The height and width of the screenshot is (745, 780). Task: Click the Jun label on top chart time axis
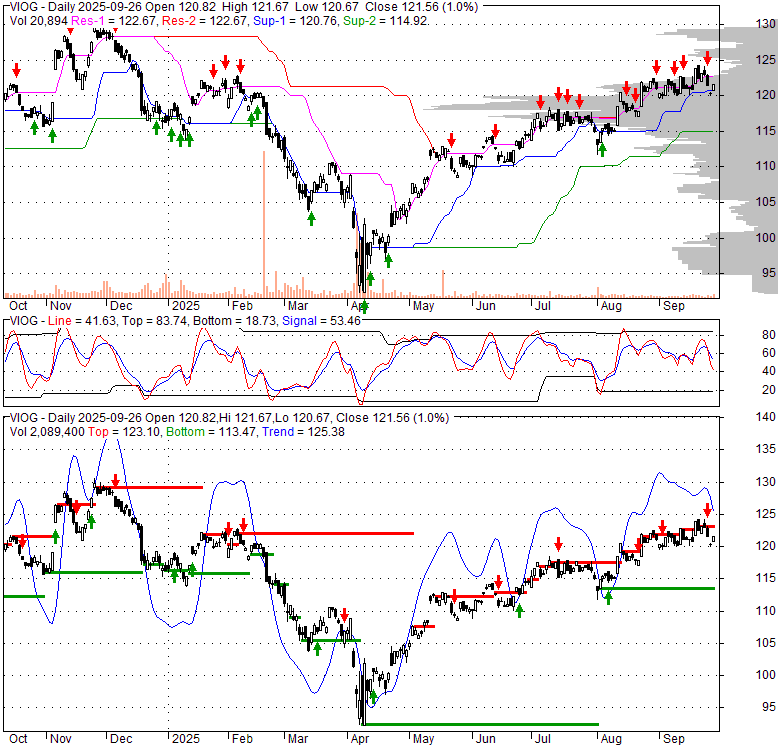[x=486, y=306]
